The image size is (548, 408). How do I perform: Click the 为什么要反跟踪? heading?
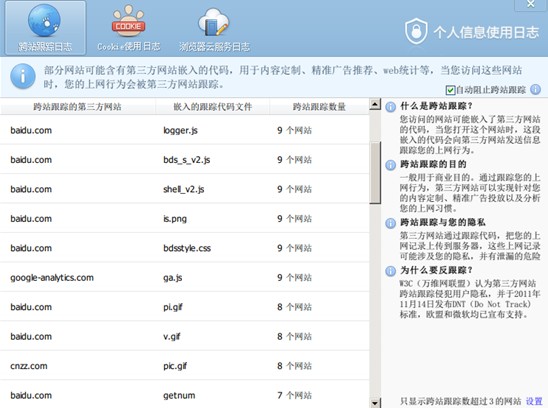click(437, 270)
